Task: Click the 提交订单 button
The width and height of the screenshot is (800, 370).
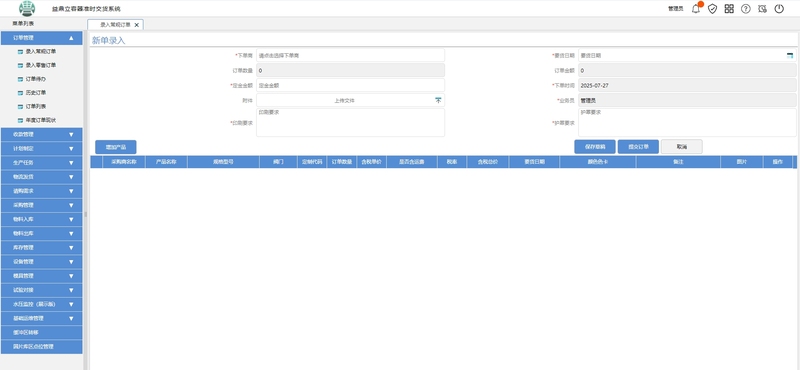Action: coord(638,147)
